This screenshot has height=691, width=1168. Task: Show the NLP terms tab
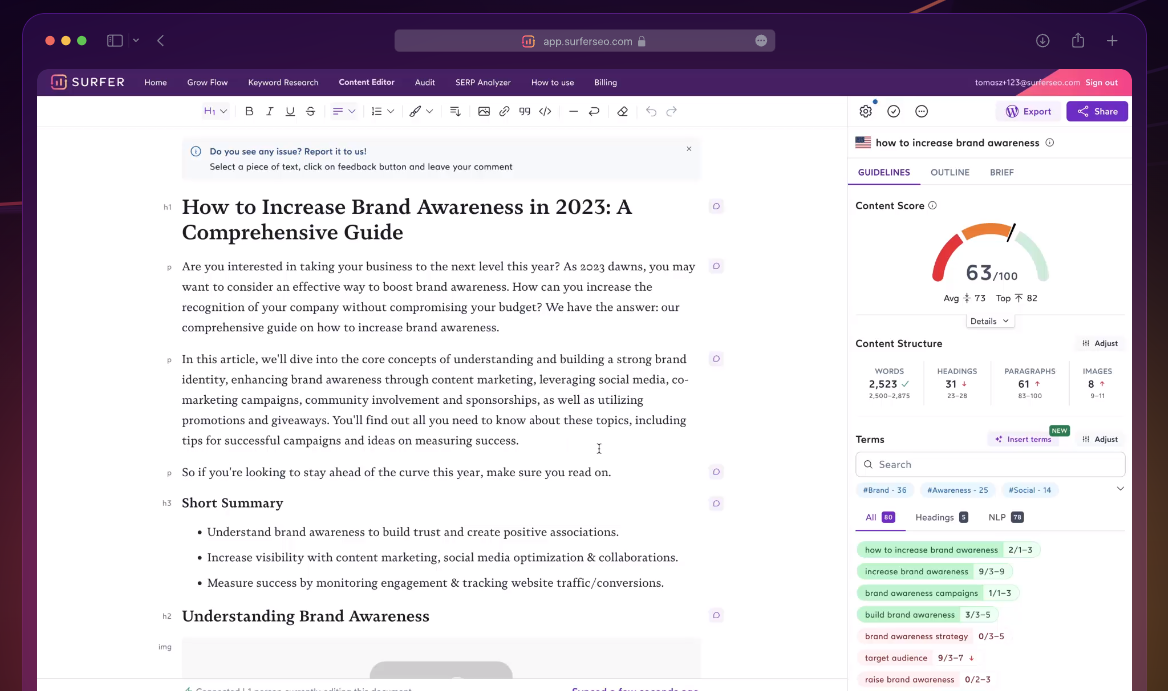coord(1006,518)
